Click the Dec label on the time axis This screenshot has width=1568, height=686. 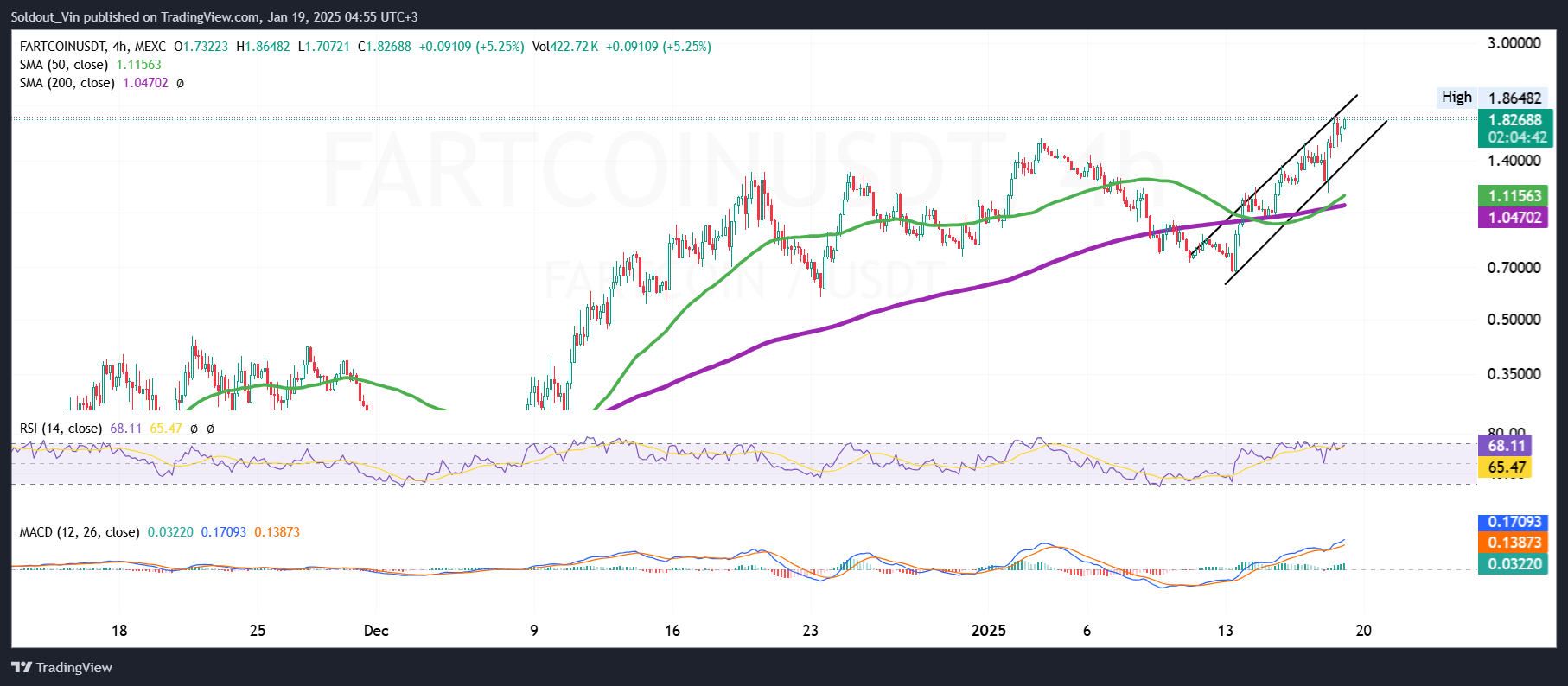pos(376,631)
